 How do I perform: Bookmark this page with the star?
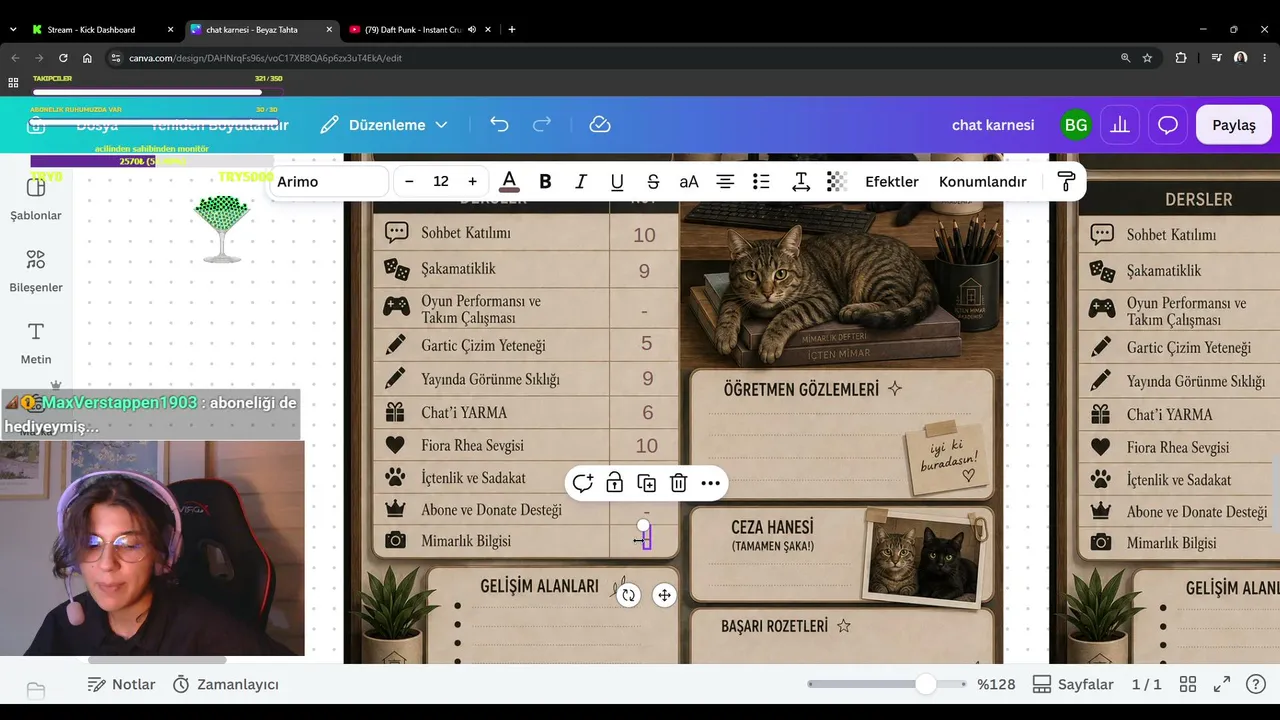click(x=1147, y=58)
